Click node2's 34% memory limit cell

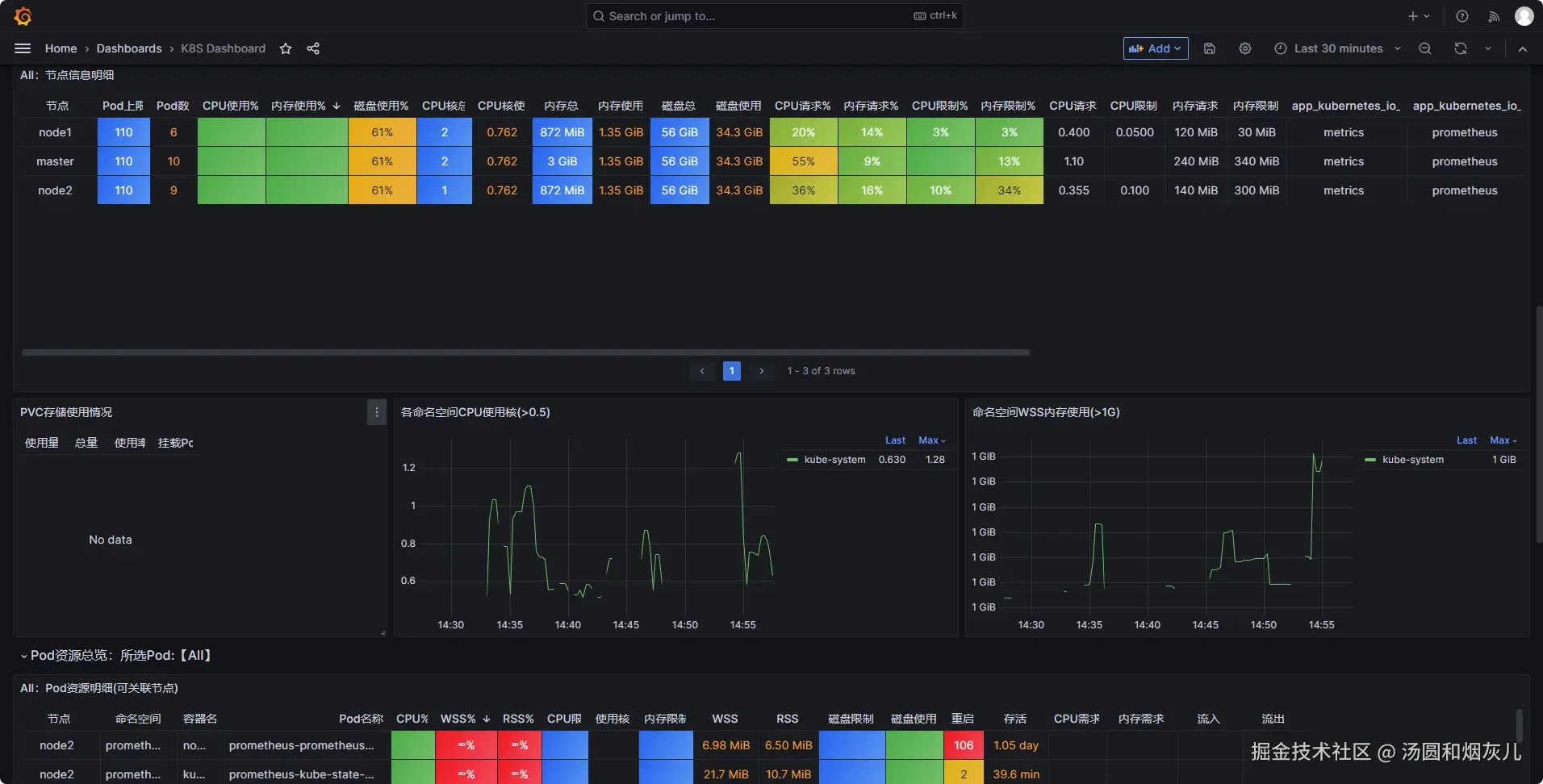click(1010, 190)
